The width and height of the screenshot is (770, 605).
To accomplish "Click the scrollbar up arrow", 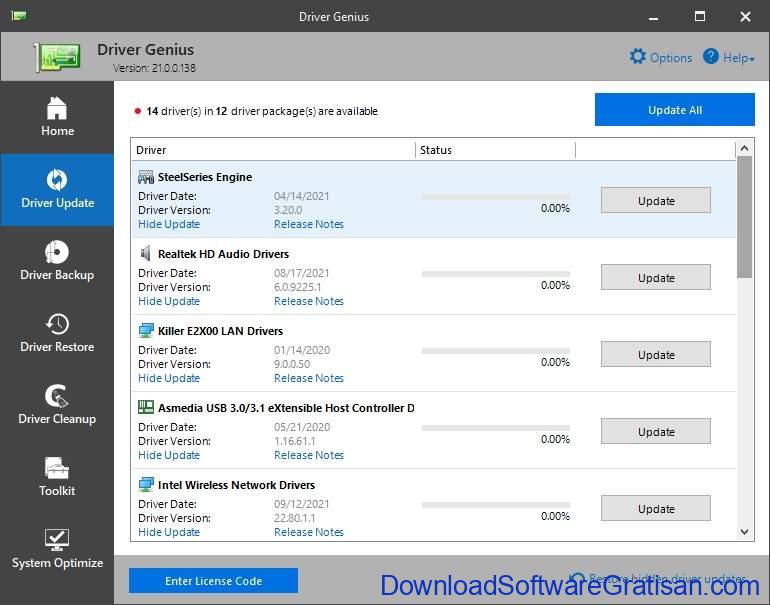I will [744, 148].
